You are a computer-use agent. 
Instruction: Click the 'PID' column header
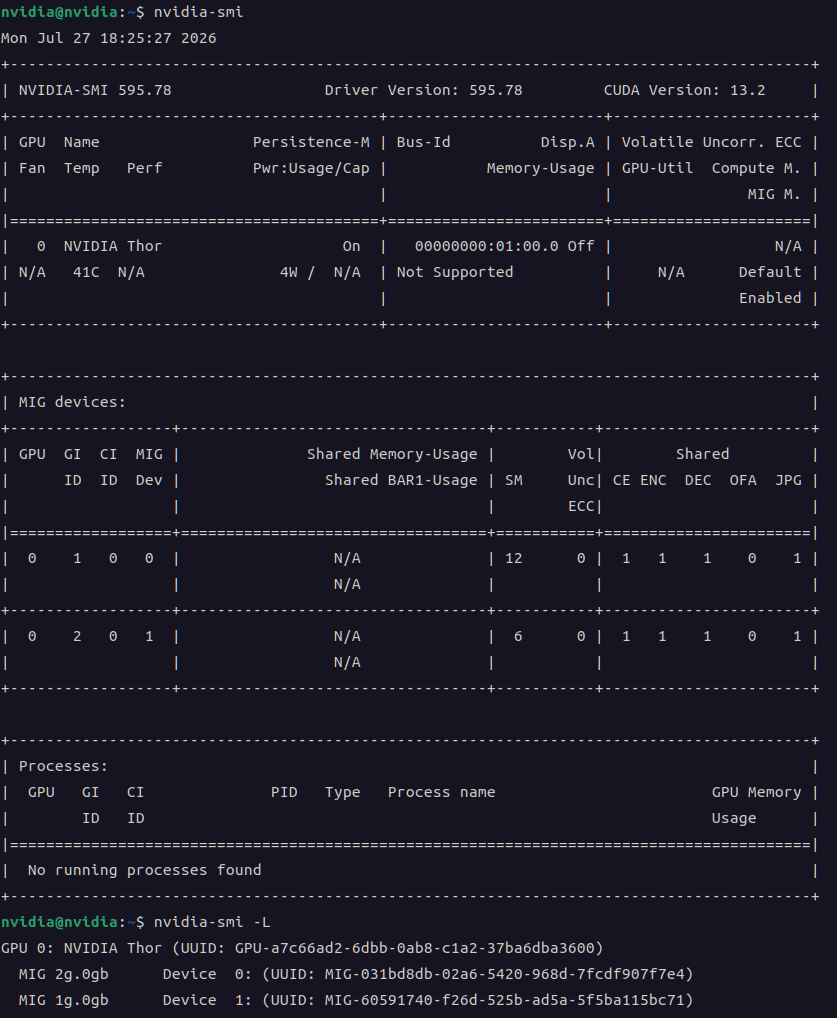pos(284,792)
